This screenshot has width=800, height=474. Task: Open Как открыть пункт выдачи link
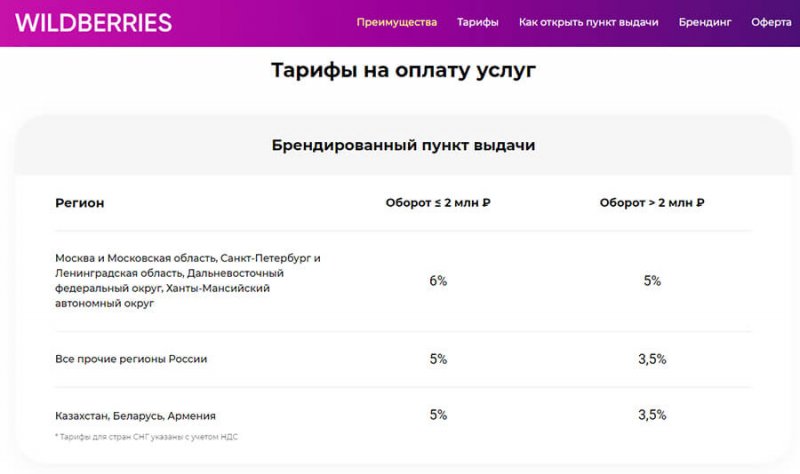[x=588, y=22]
